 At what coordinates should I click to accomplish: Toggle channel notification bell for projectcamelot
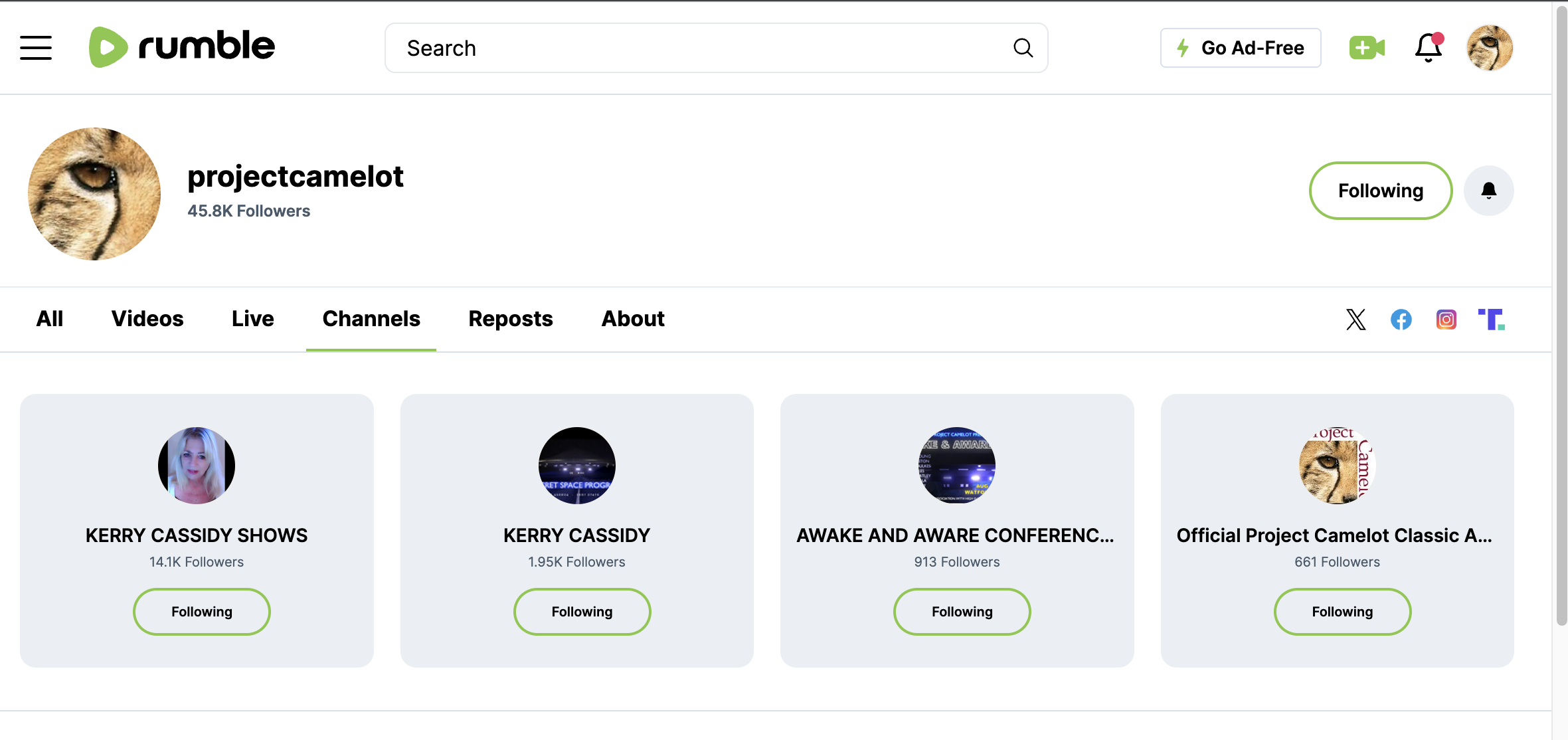[x=1488, y=191]
